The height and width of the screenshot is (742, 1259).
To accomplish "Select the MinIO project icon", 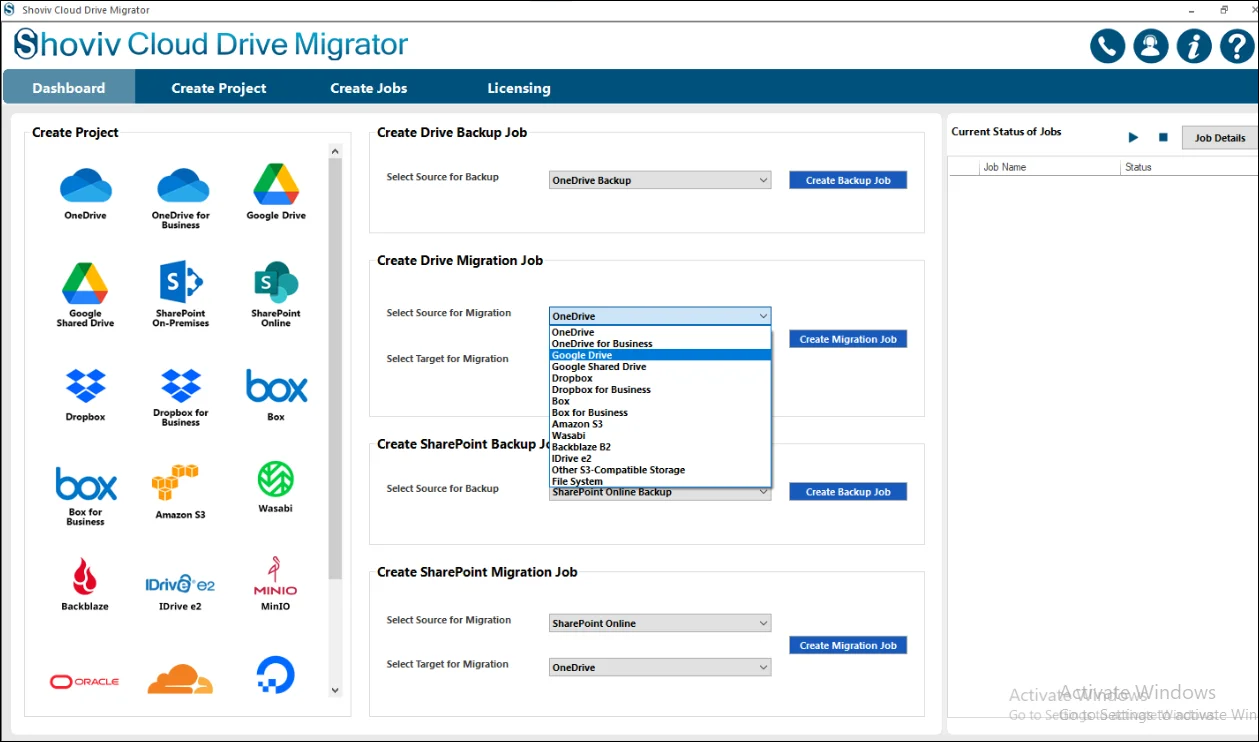I will coord(275,576).
